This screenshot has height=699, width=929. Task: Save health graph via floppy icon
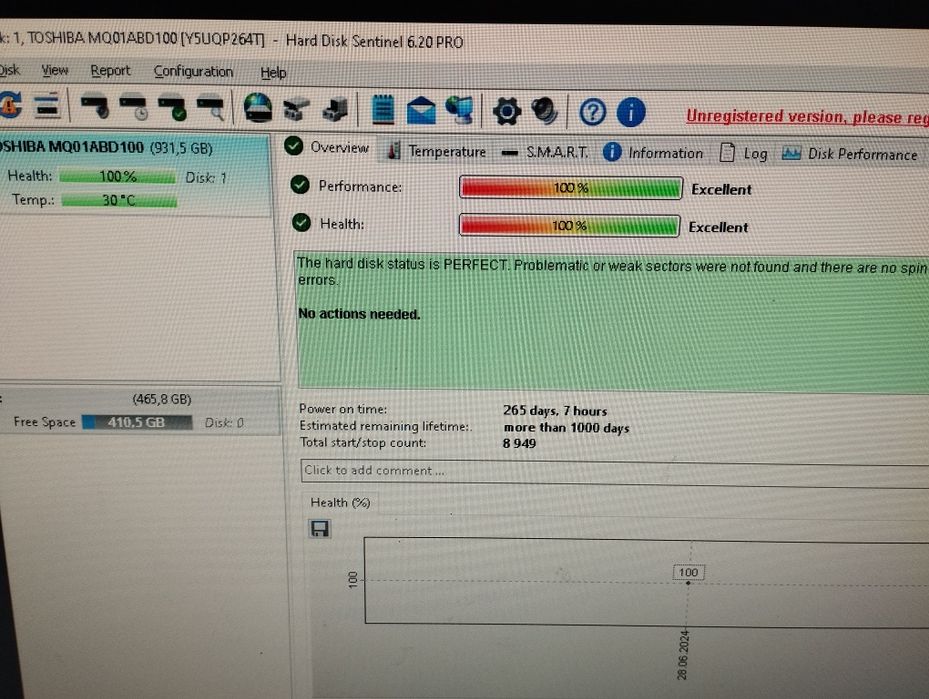[320, 528]
